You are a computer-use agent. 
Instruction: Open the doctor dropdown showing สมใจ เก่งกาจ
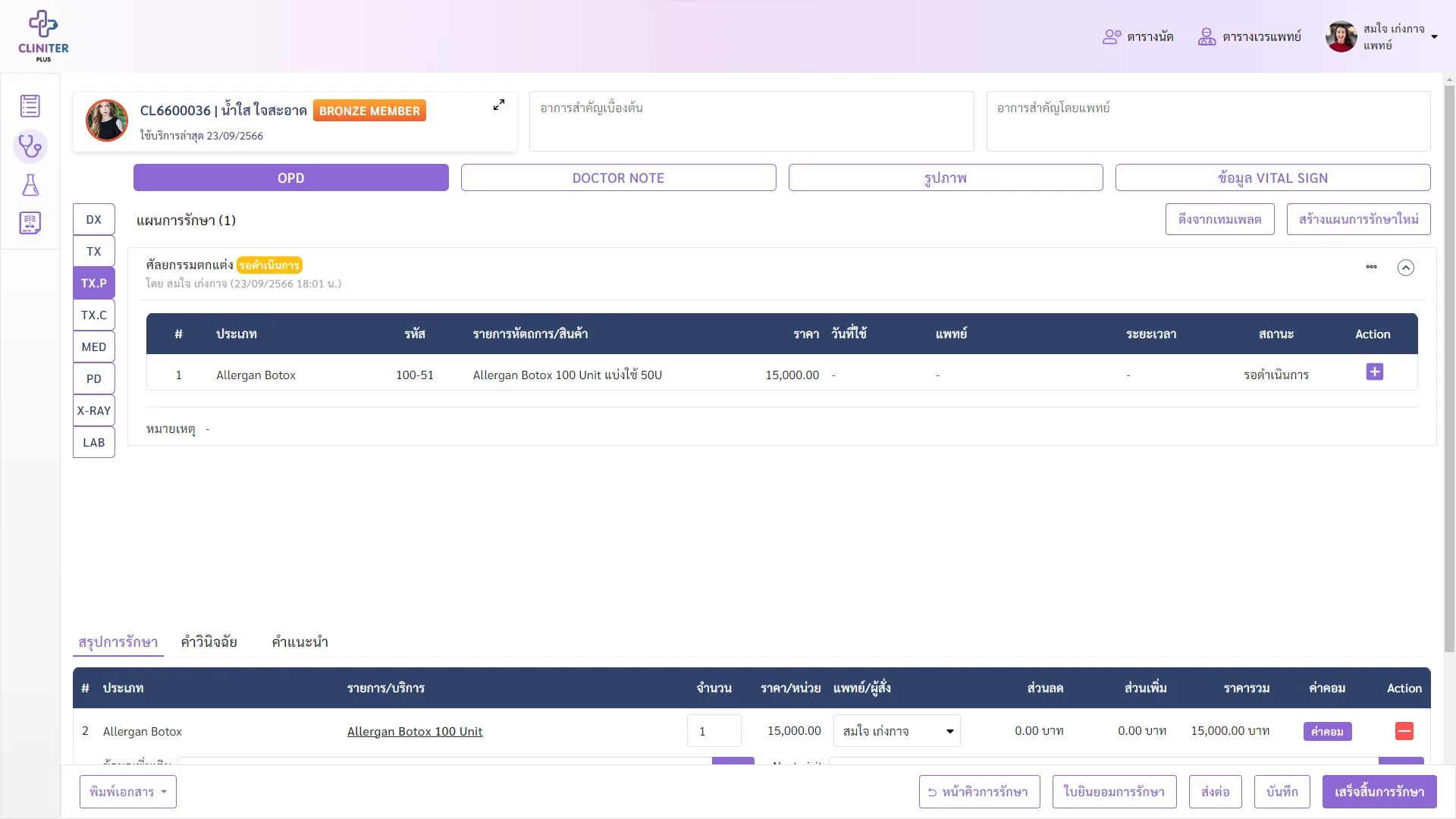tap(896, 731)
